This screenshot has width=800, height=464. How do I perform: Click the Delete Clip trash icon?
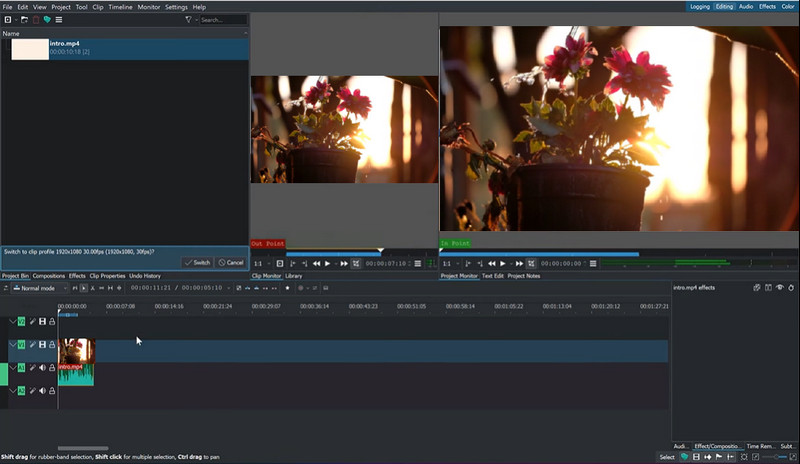(x=36, y=20)
